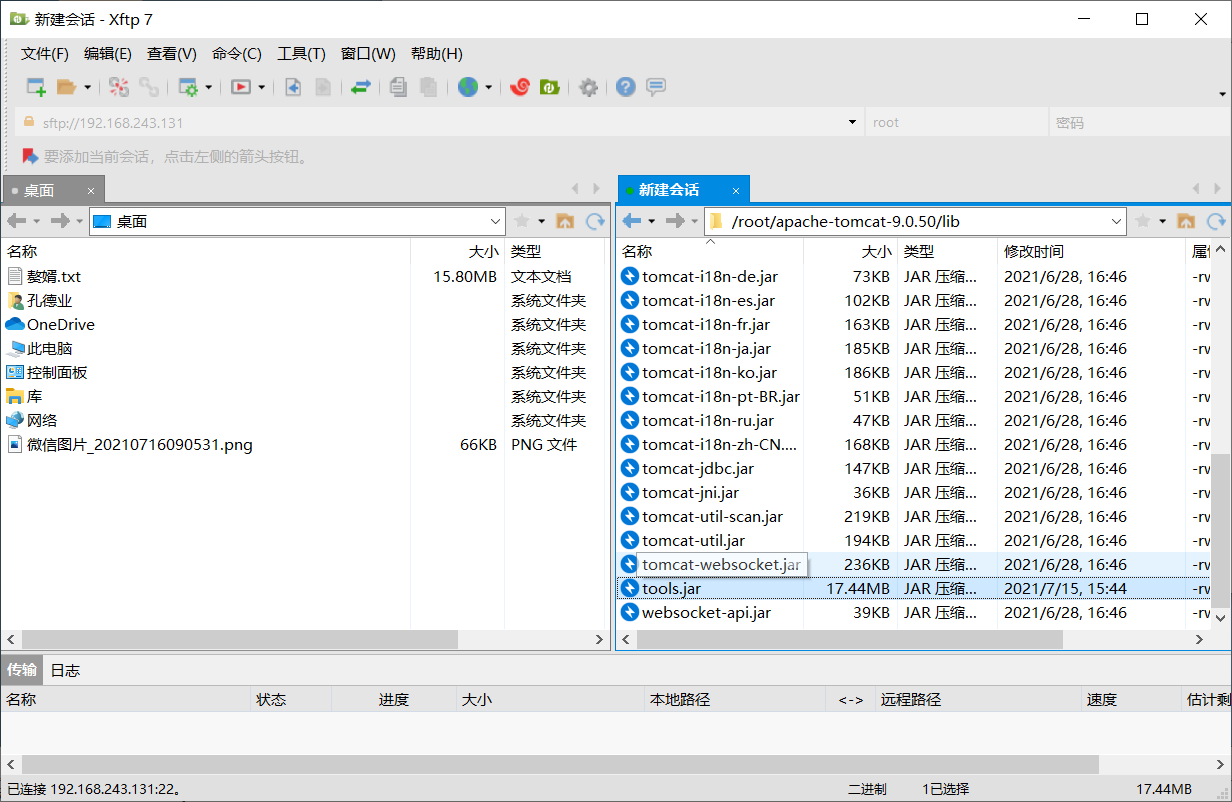Image resolution: width=1232 pixels, height=802 pixels.
Task: Click the transfer list horizontal scrollbar
Action: (x=559, y=764)
